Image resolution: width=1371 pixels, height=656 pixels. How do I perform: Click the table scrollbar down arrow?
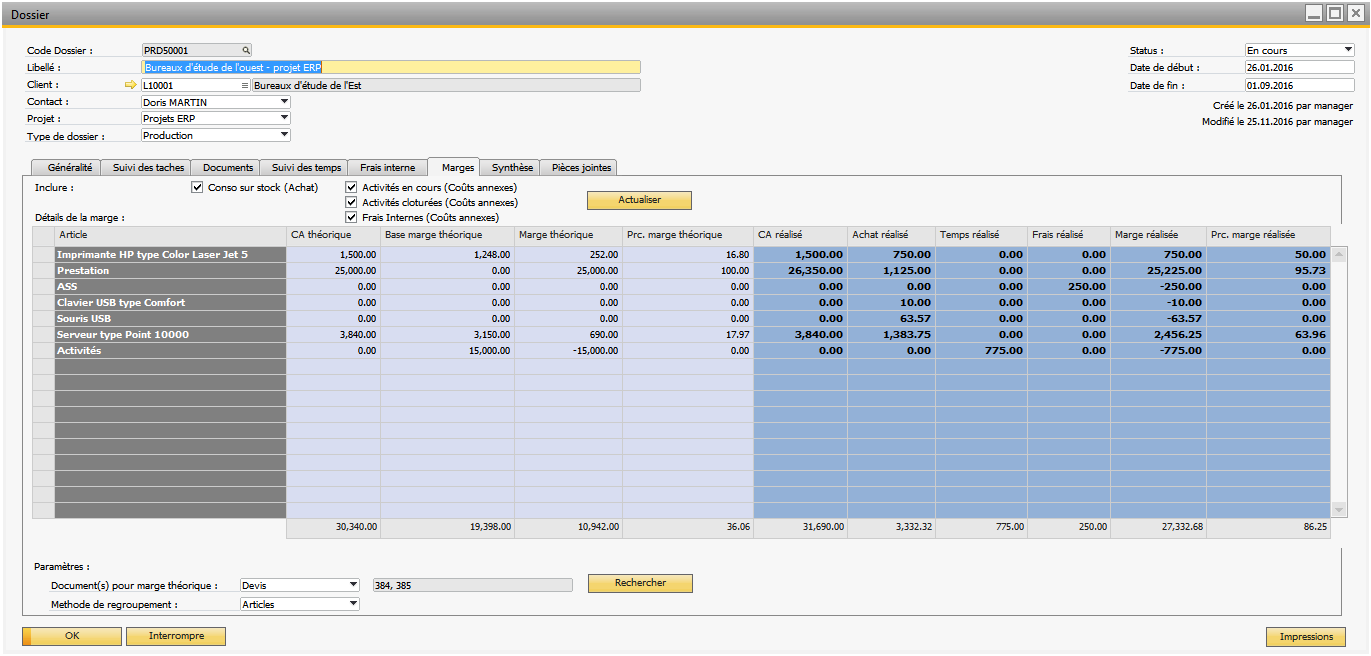tap(1339, 510)
